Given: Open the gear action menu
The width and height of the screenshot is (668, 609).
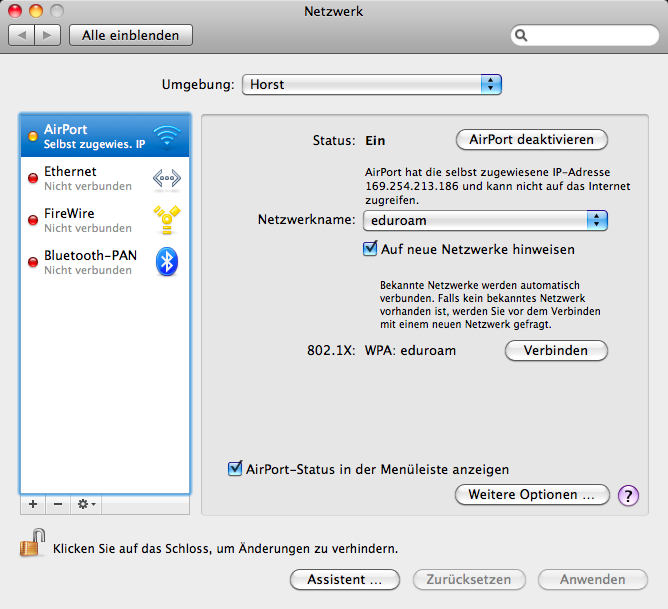Looking at the screenshot, I should pyautogui.click(x=86, y=504).
